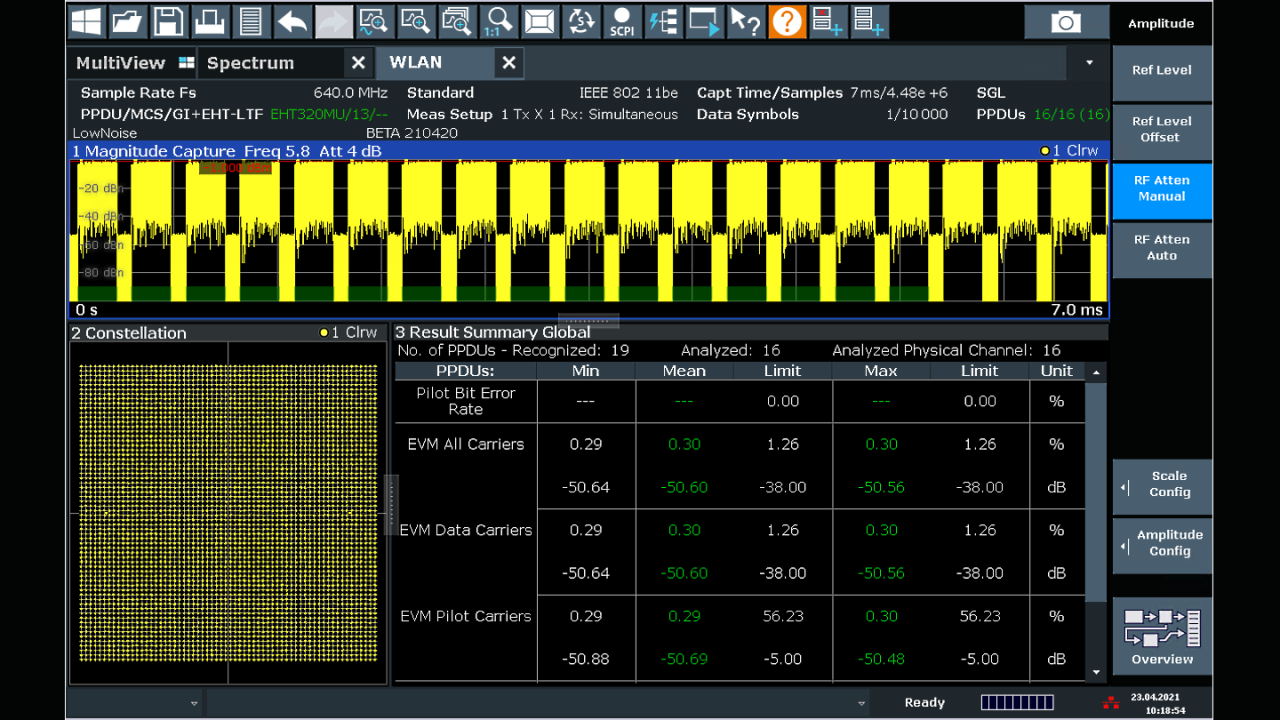Select the single-window zoom magnifier icon
This screenshot has height=720, width=1280.
[415, 21]
